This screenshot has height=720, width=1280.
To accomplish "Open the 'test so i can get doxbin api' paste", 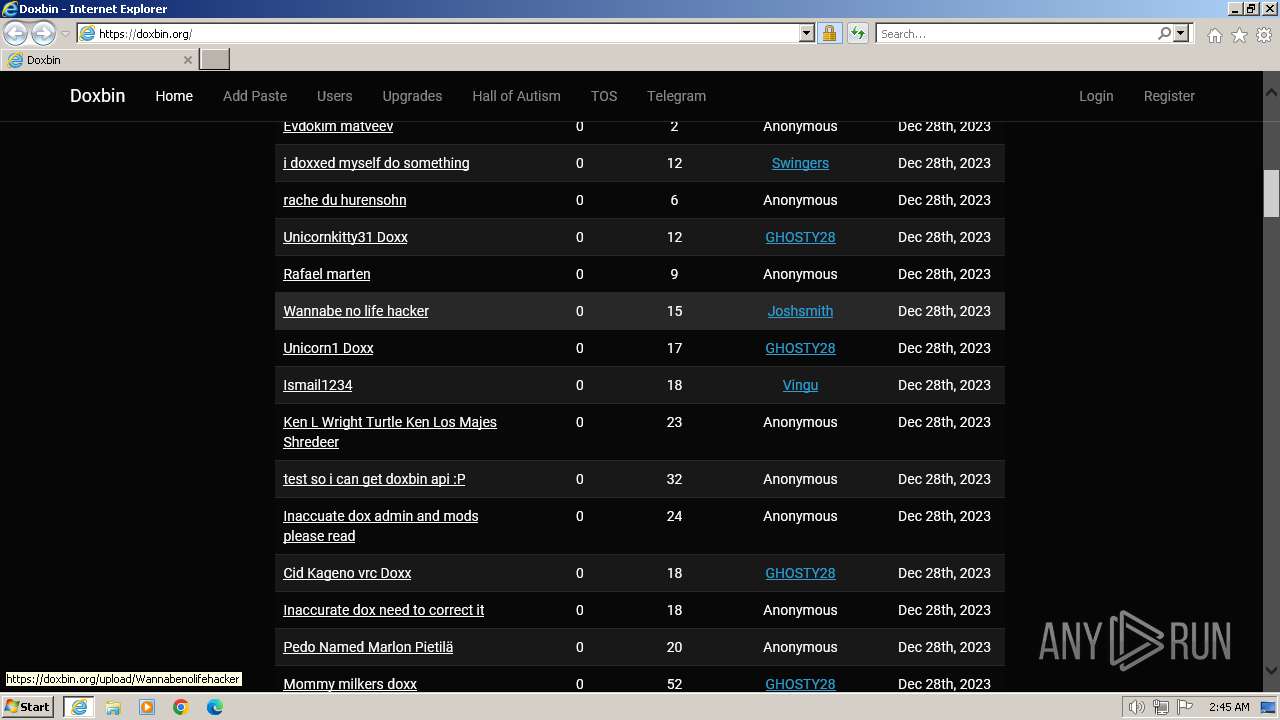I will pos(374,479).
